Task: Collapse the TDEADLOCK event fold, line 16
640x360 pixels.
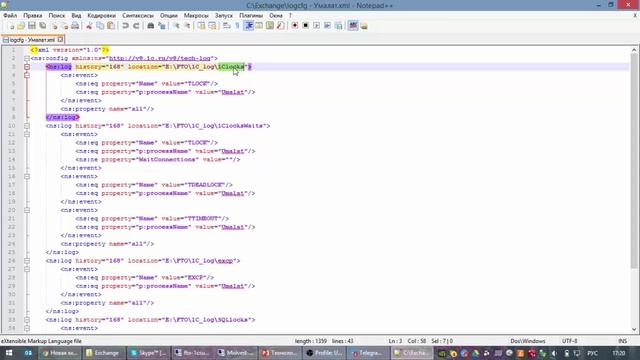Action: pyautogui.click(x=27, y=176)
